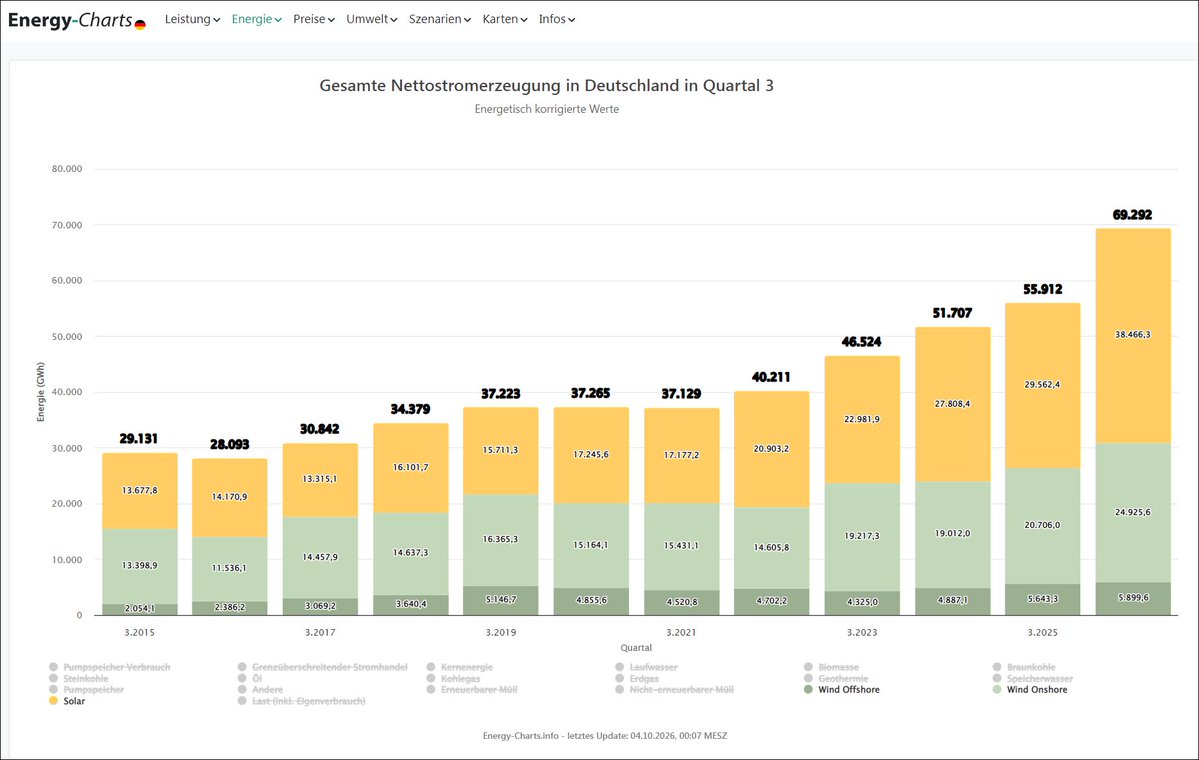This screenshot has height=760, width=1199.
Task: Select the onshore wind segment labeled 24.925,6
Action: coord(1132,513)
